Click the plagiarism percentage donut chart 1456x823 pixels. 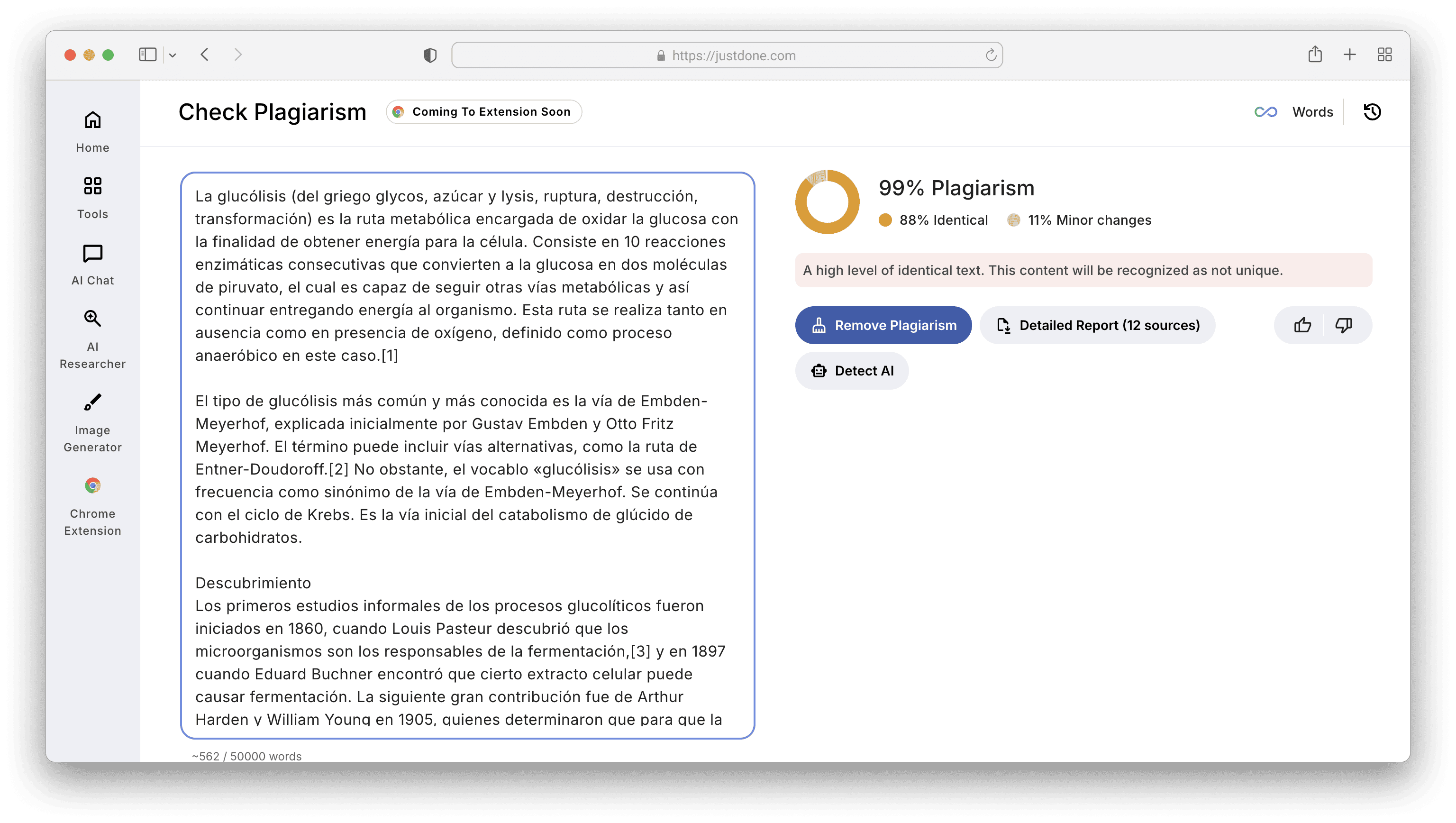(x=827, y=202)
